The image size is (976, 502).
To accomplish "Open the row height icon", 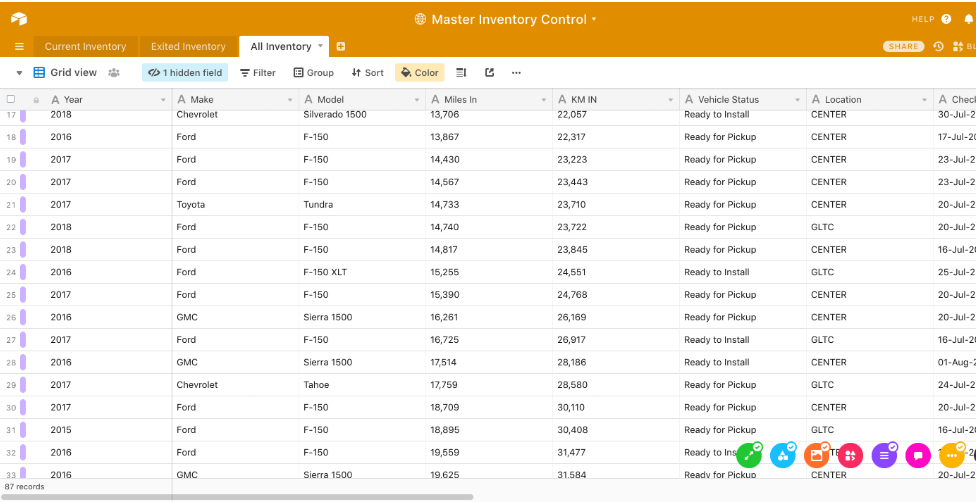I will click(x=461, y=73).
